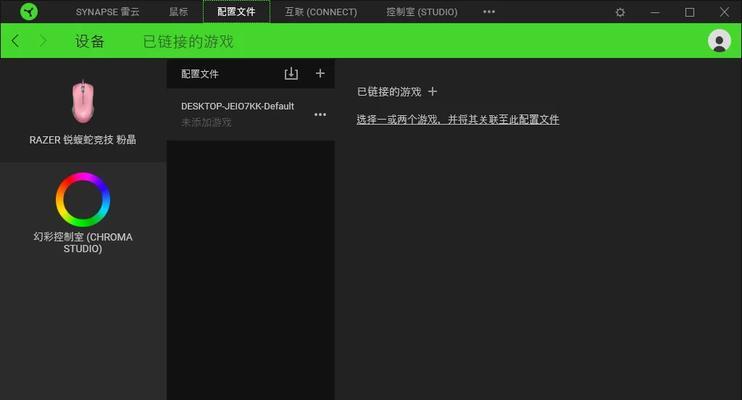Close the Synapse window
Screen dimensions: 742x400
724,12
